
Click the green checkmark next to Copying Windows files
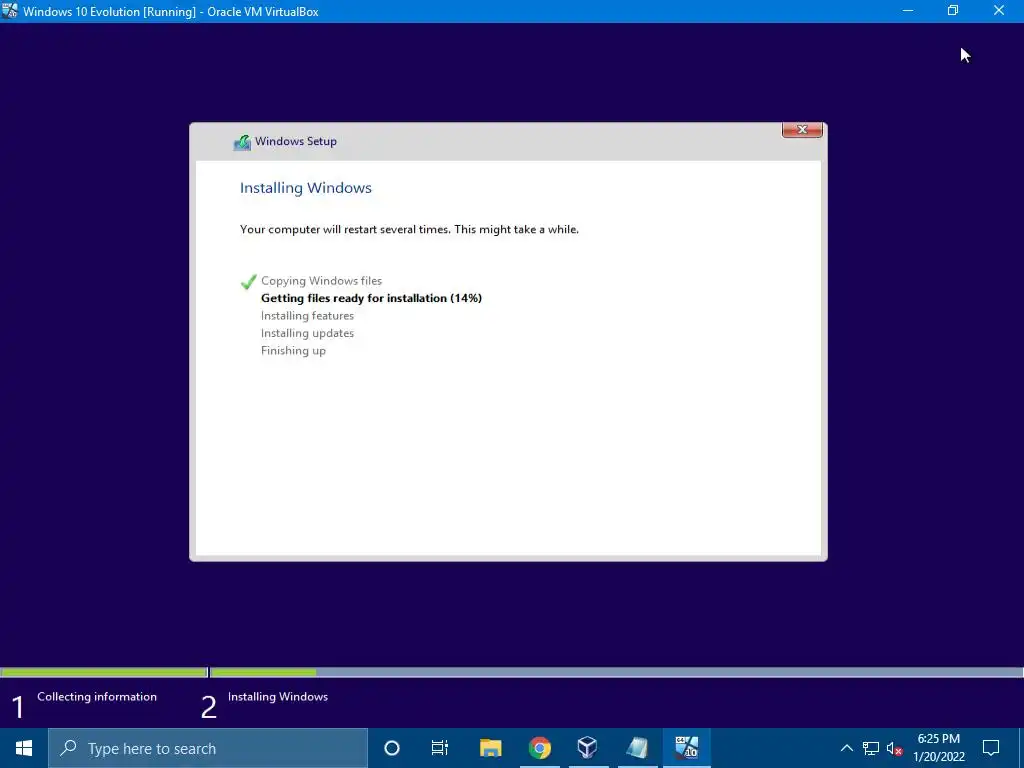pos(248,281)
